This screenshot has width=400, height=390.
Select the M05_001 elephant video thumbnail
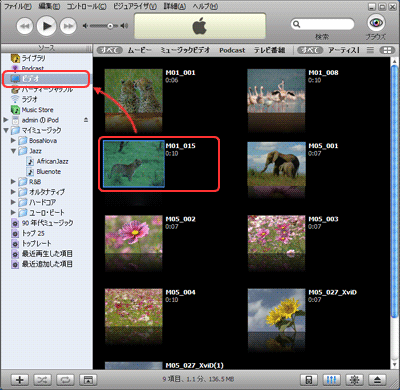coord(276,164)
